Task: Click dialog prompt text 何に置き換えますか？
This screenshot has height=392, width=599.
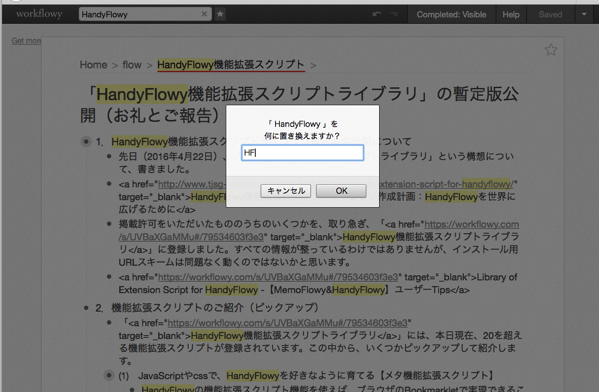Action: pyautogui.click(x=302, y=136)
